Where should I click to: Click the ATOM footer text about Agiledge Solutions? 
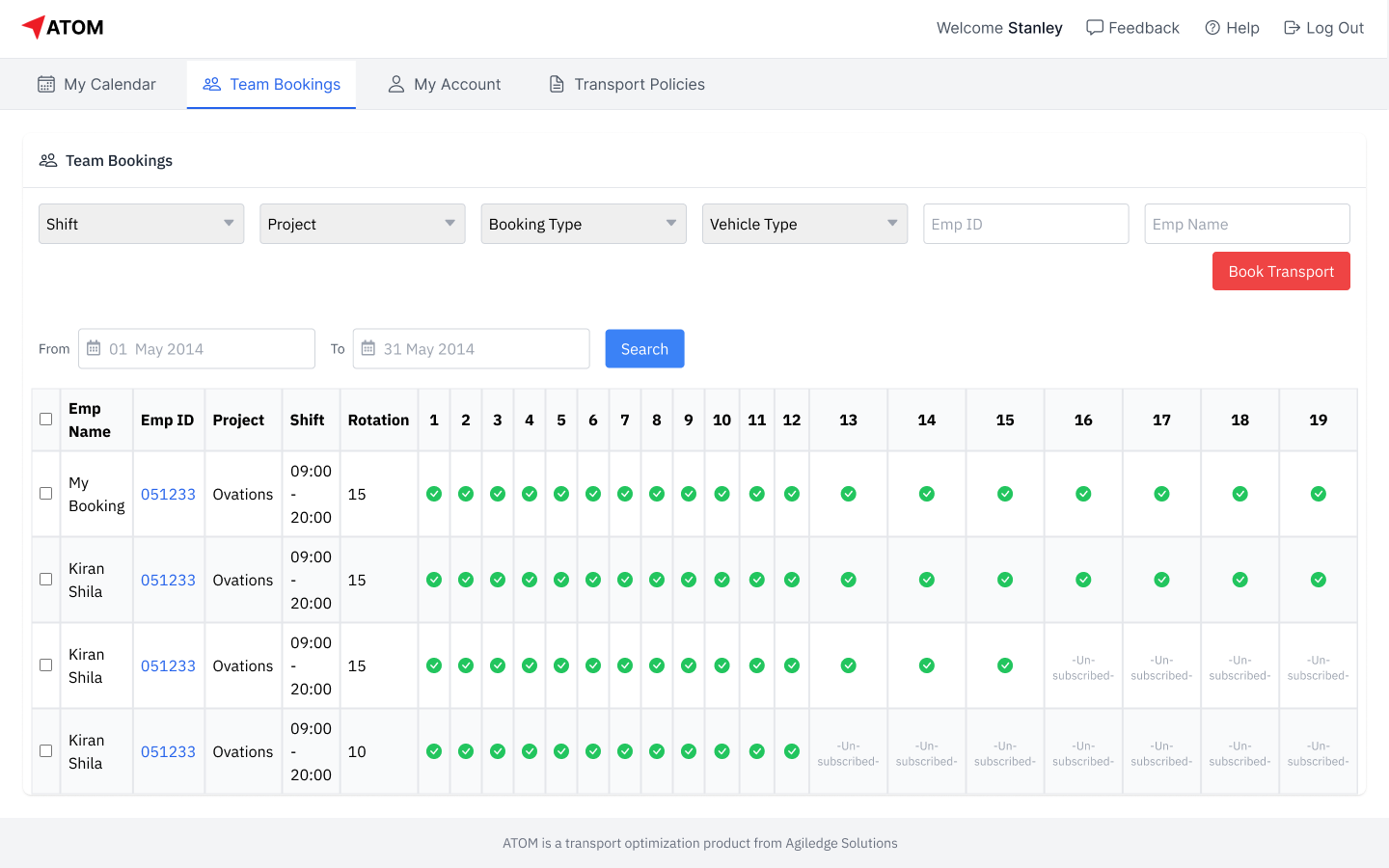pyautogui.click(x=700, y=843)
